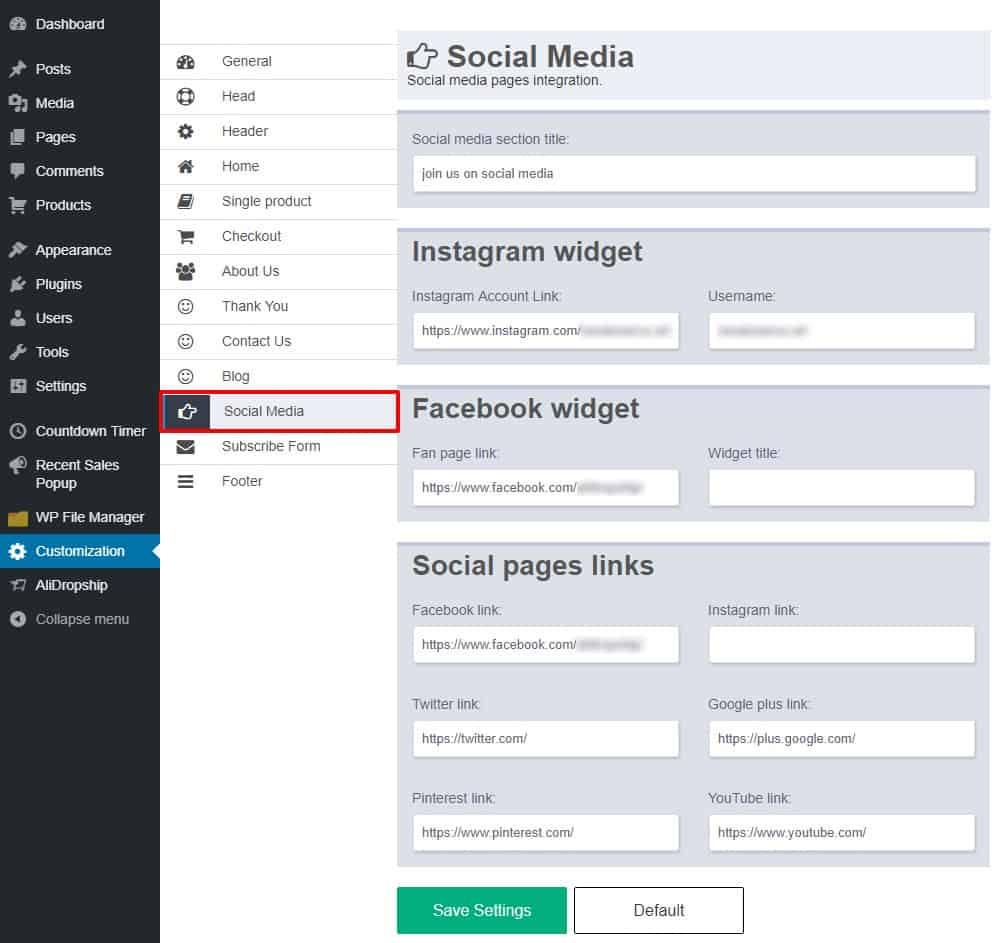The width and height of the screenshot is (1001, 943).
Task: Open the General settings tab
Action: click(279, 62)
